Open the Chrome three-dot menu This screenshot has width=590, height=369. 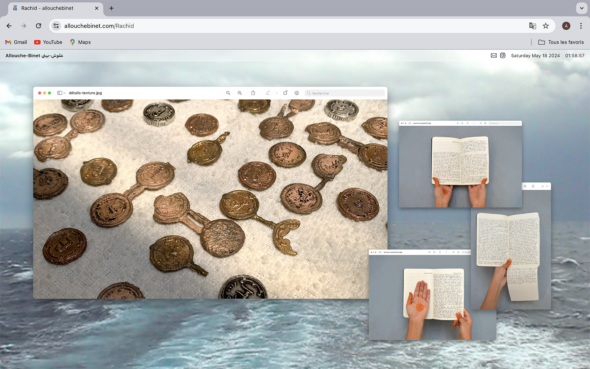(581, 26)
